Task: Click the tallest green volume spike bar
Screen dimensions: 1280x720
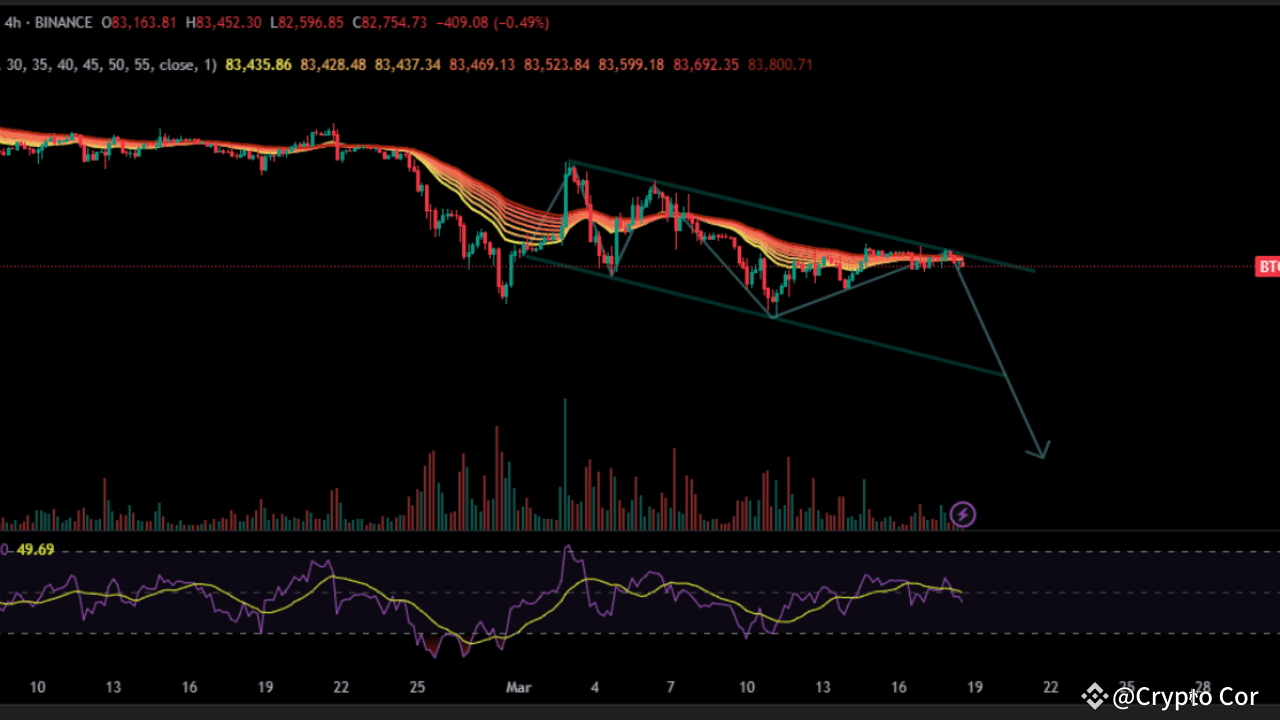Action: (x=564, y=460)
